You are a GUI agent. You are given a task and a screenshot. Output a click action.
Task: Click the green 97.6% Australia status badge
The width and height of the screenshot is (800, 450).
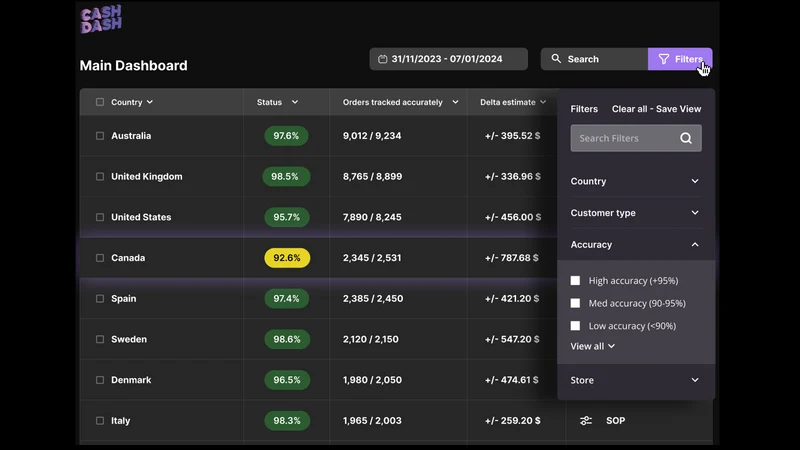tap(286, 136)
